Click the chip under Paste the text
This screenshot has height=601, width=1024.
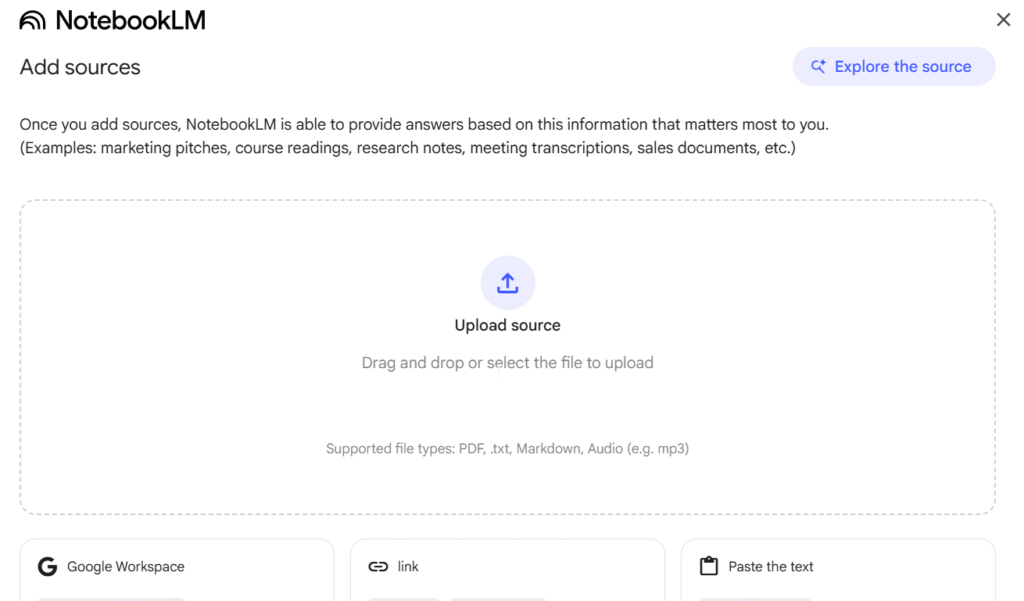755,599
